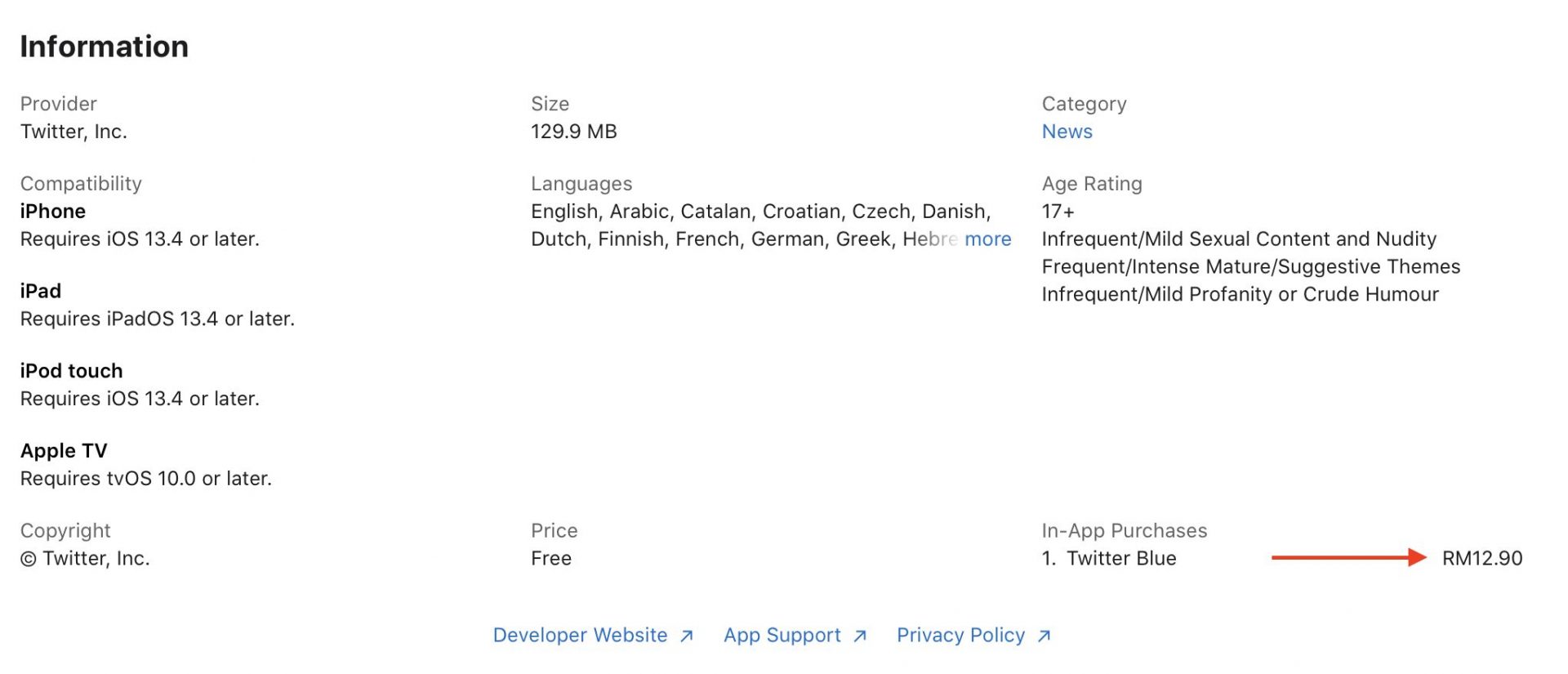This screenshot has height=674, width=1568.
Task: Click the 'iPod touch' heading
Action: (71, 371)
